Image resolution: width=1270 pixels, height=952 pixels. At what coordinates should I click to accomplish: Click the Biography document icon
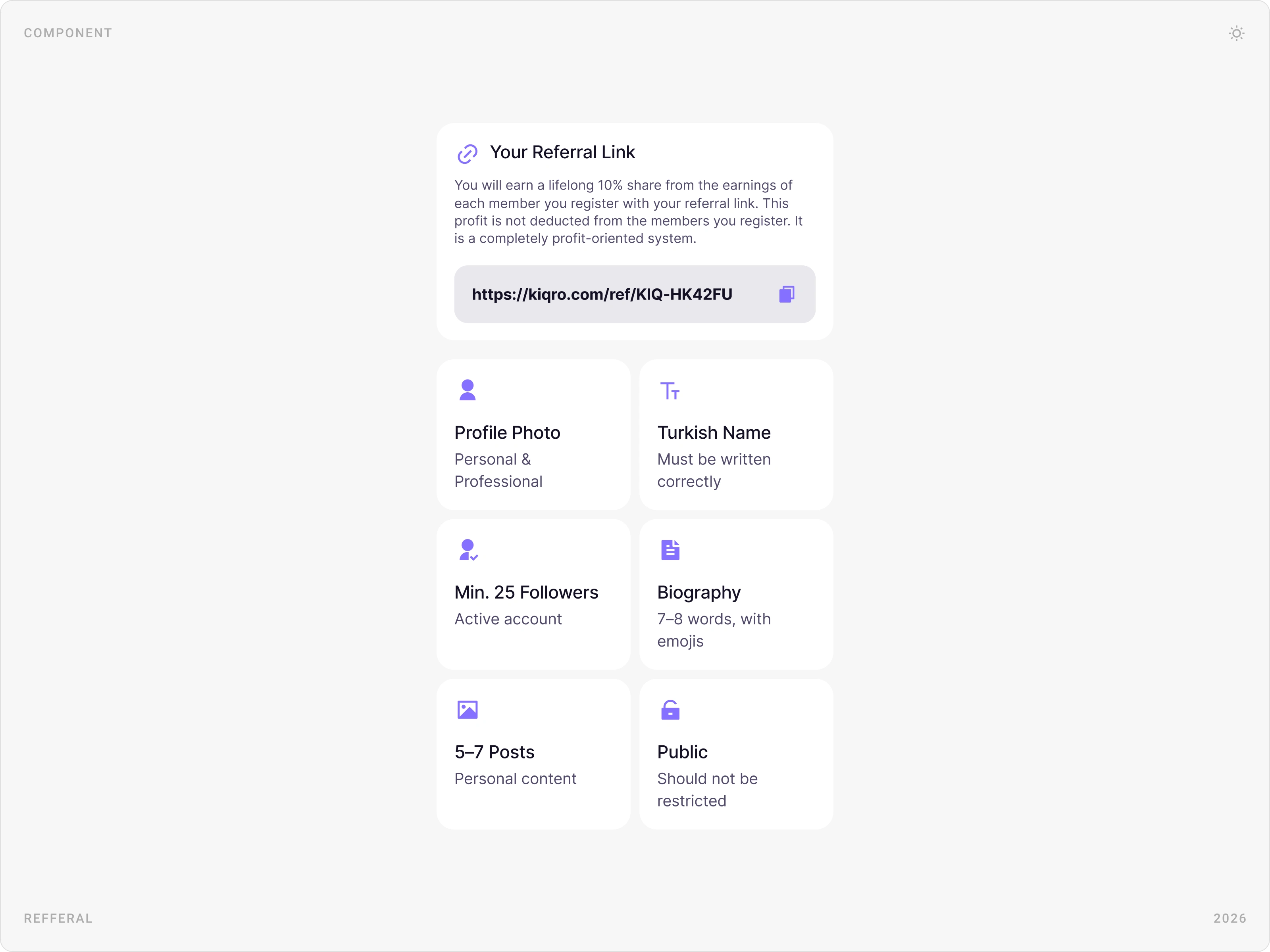tap(670, 550)
